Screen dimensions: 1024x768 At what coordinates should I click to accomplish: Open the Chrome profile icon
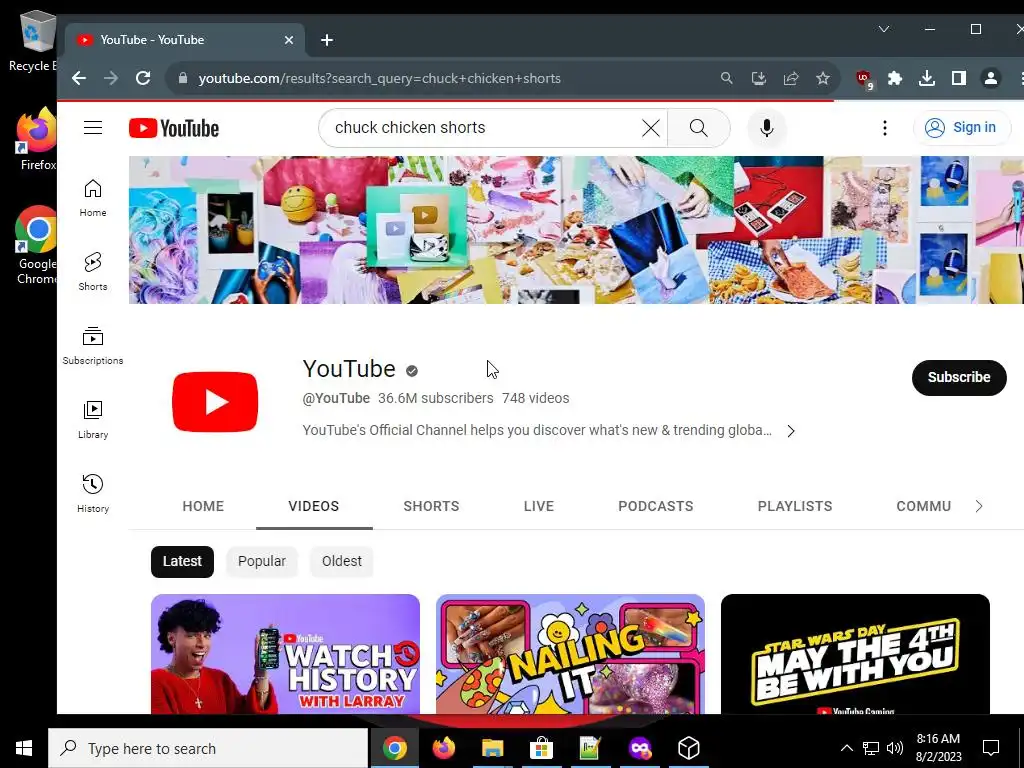(x=991, y=78)
